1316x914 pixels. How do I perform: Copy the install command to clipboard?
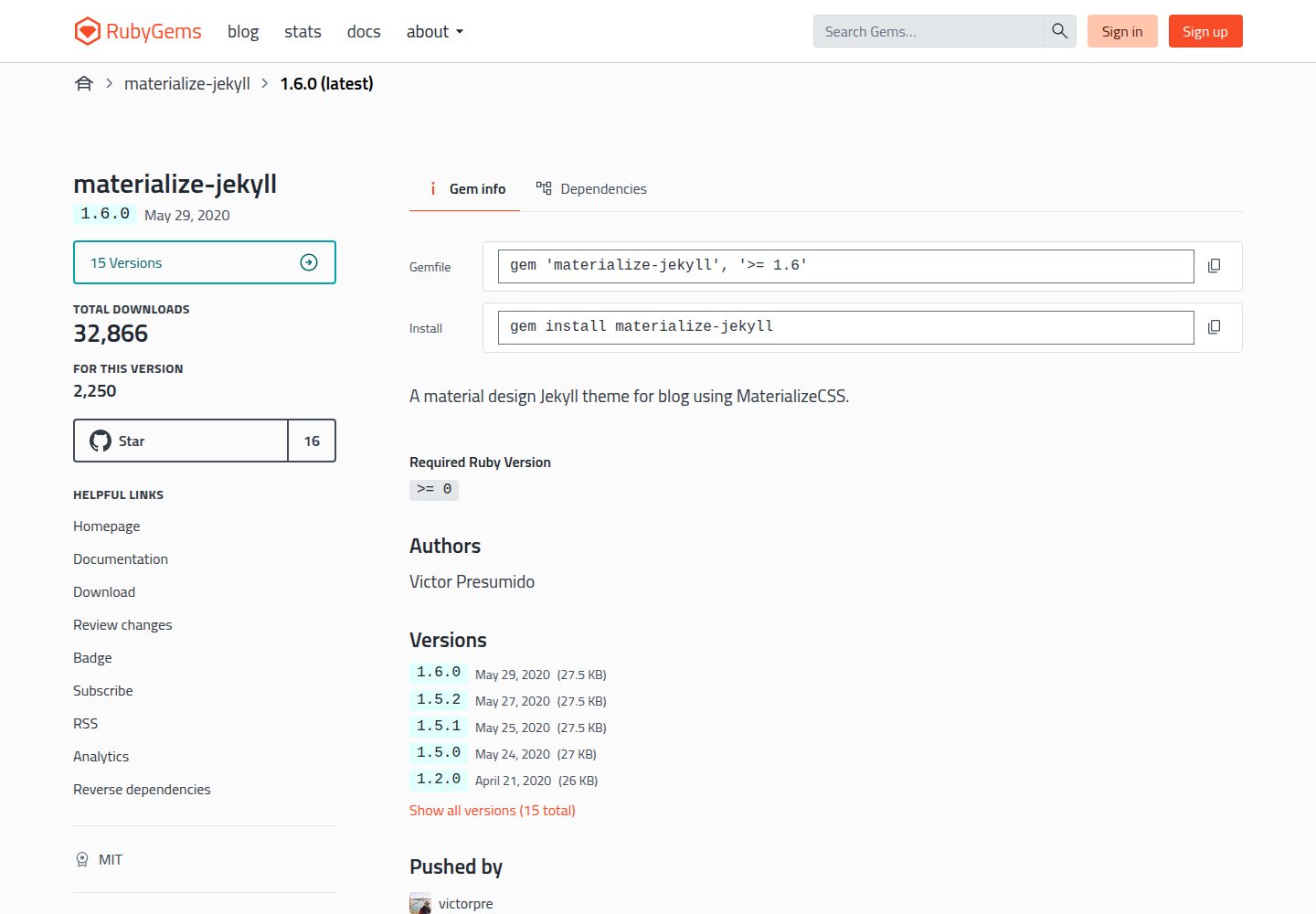click(x=1214, y=327)
